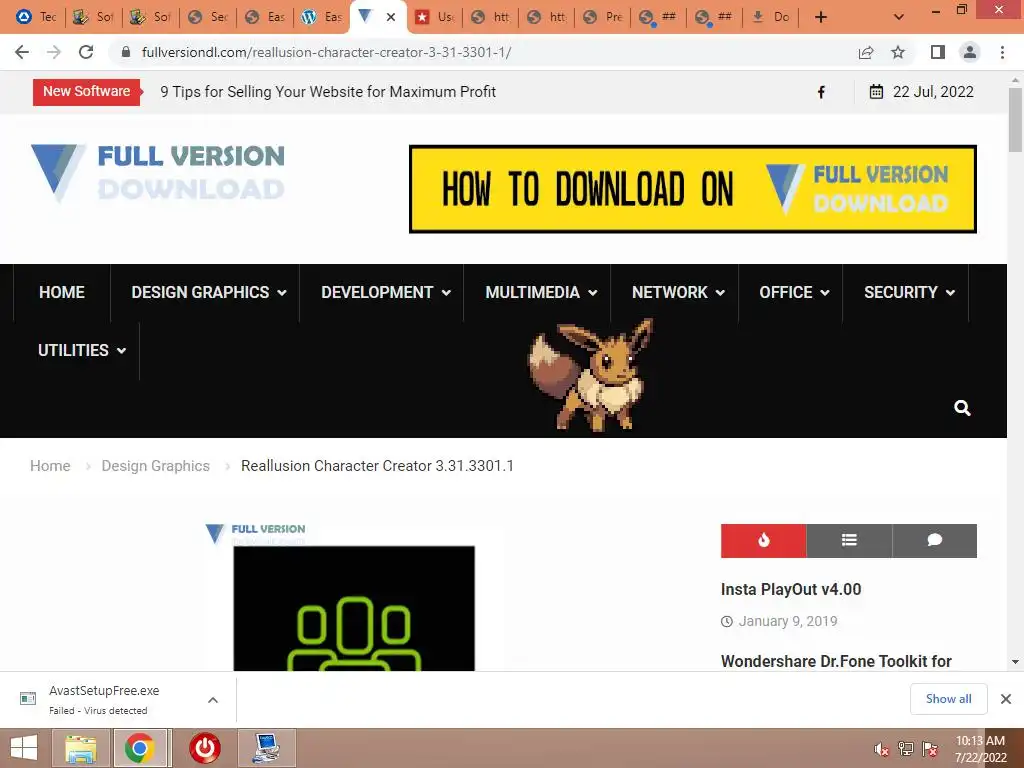Open red power app on taskbar
Image resolution: width=1024 pixels, height=768 pixels.
click(x=204, y=748)
